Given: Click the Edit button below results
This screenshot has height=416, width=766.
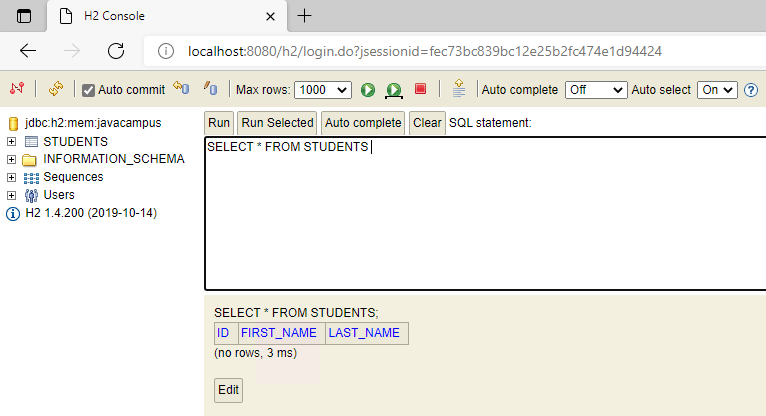Looking at the screenshot, I should (228, 390).
